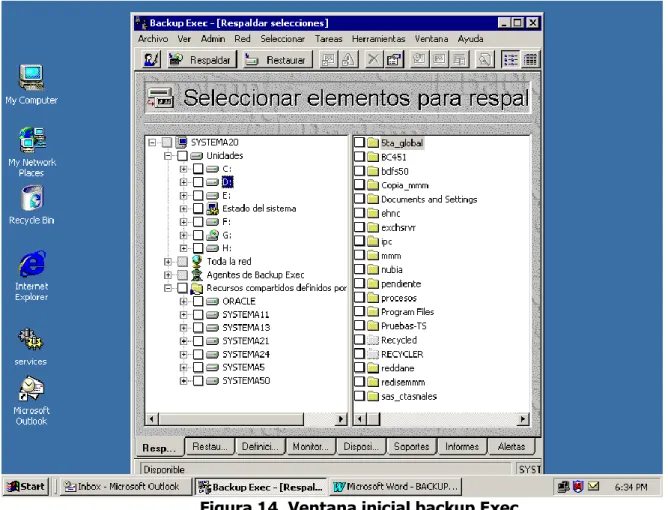
Task: Check the BC451 folder checkbox
Action: 360,157
